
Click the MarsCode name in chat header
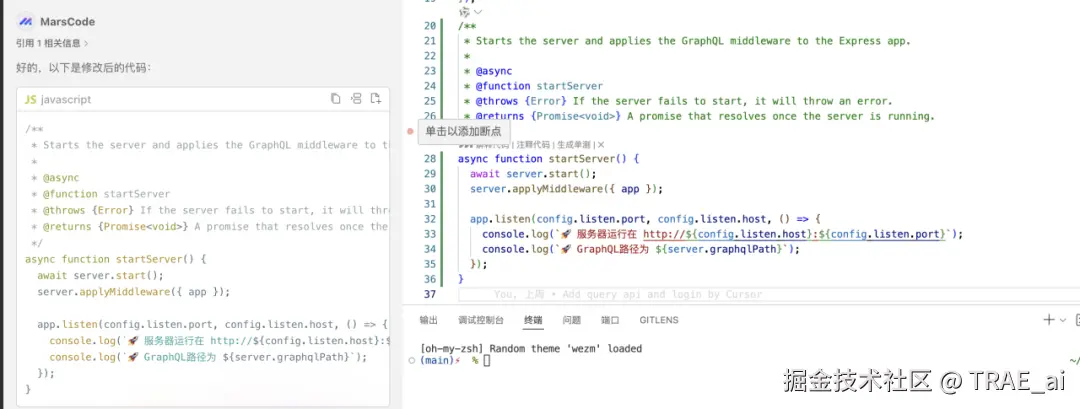[x=68, y=22]
